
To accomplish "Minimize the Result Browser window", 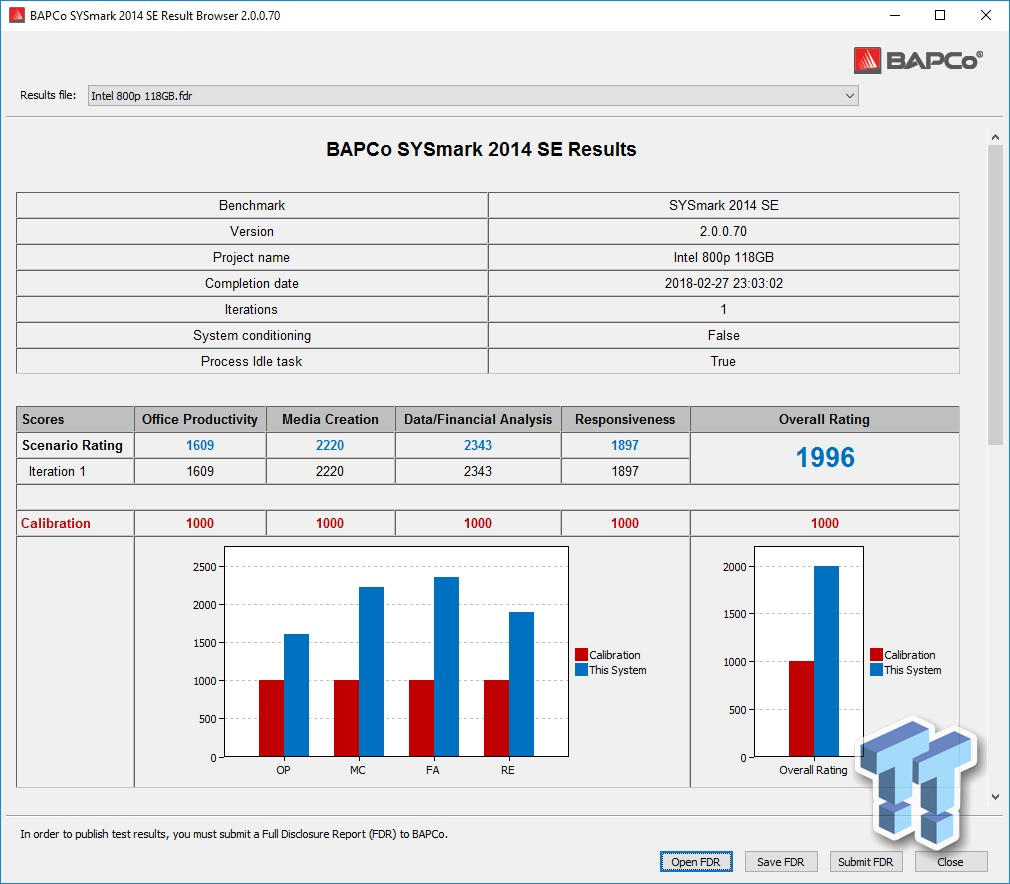I will tap(895, 15).
